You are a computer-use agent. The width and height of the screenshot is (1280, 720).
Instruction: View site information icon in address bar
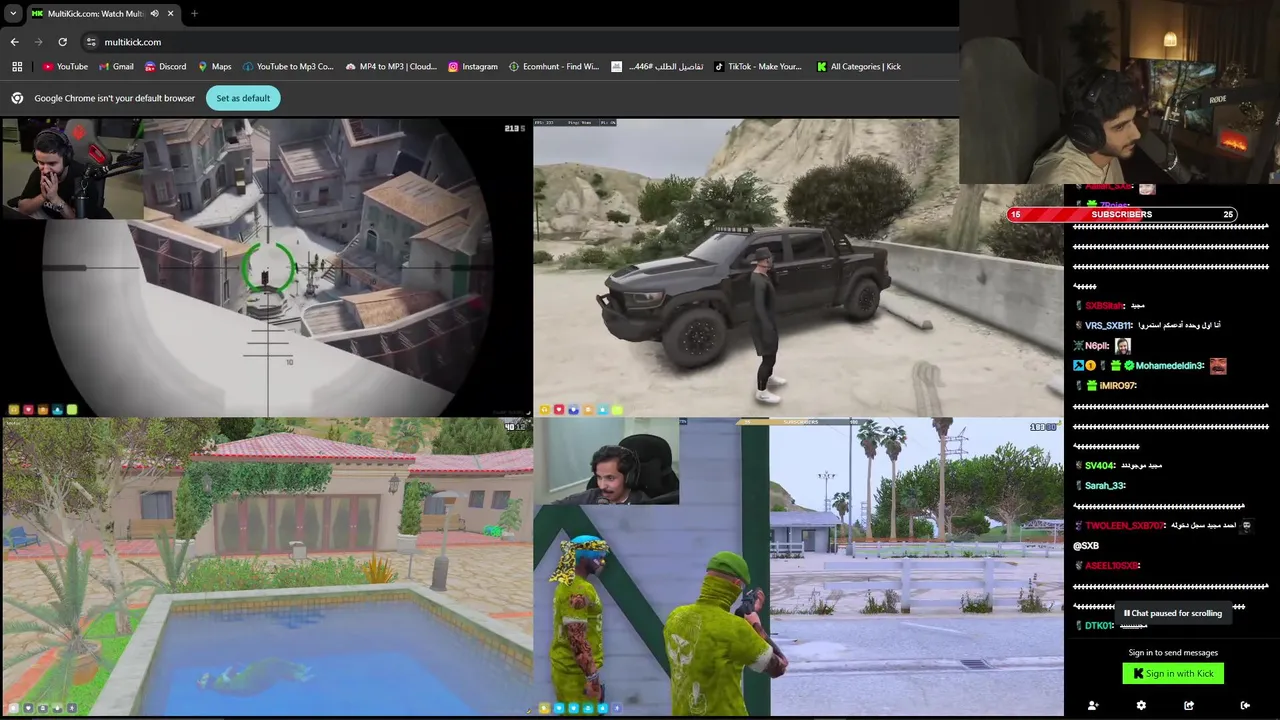point(91,42)
